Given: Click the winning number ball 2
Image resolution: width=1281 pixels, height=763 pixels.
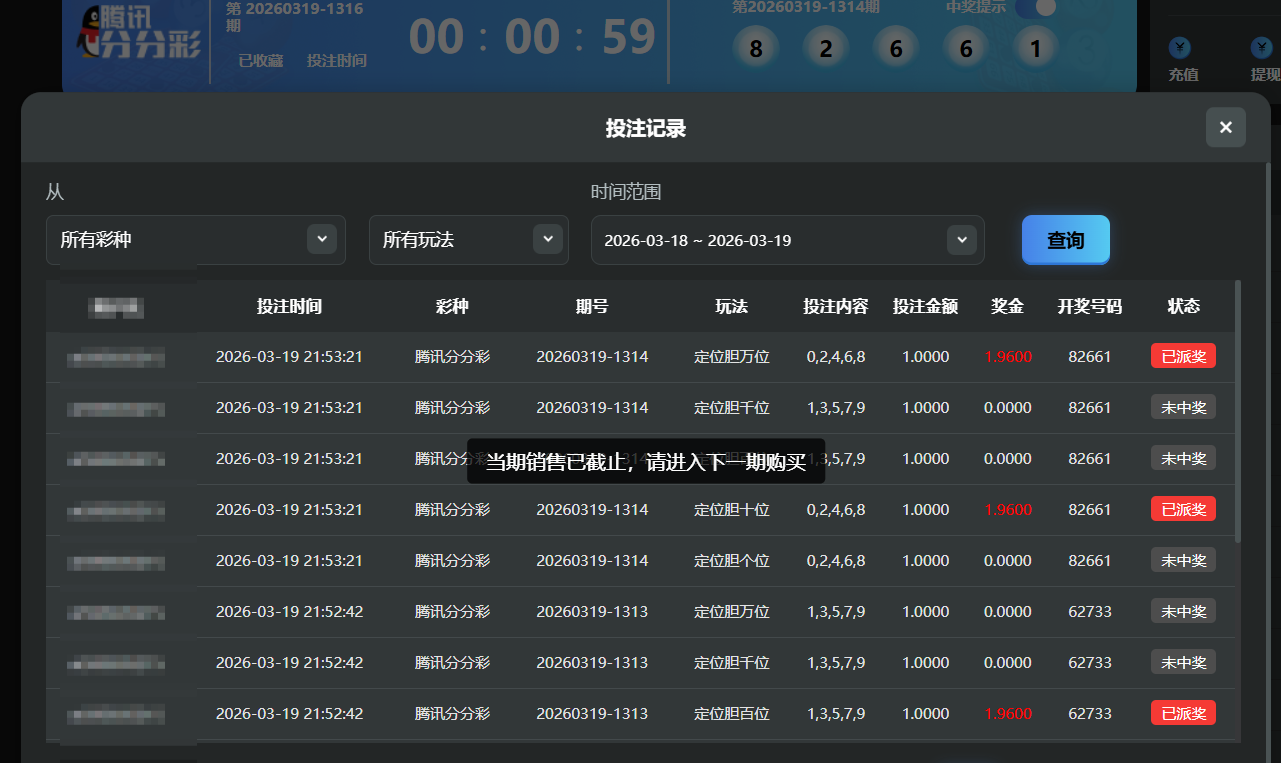Looking at the screenshot, I should (826, 48).
